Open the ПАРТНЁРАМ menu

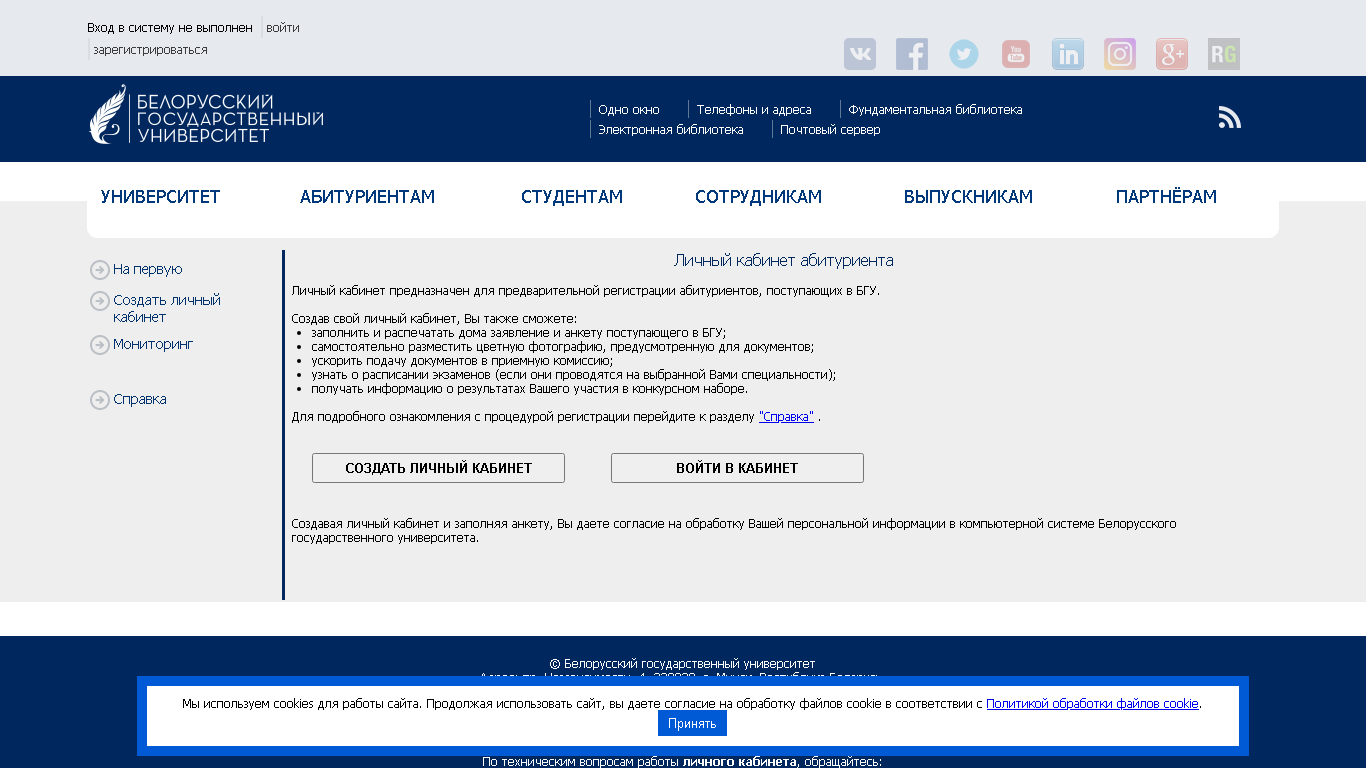click(x=1166, y=197)
